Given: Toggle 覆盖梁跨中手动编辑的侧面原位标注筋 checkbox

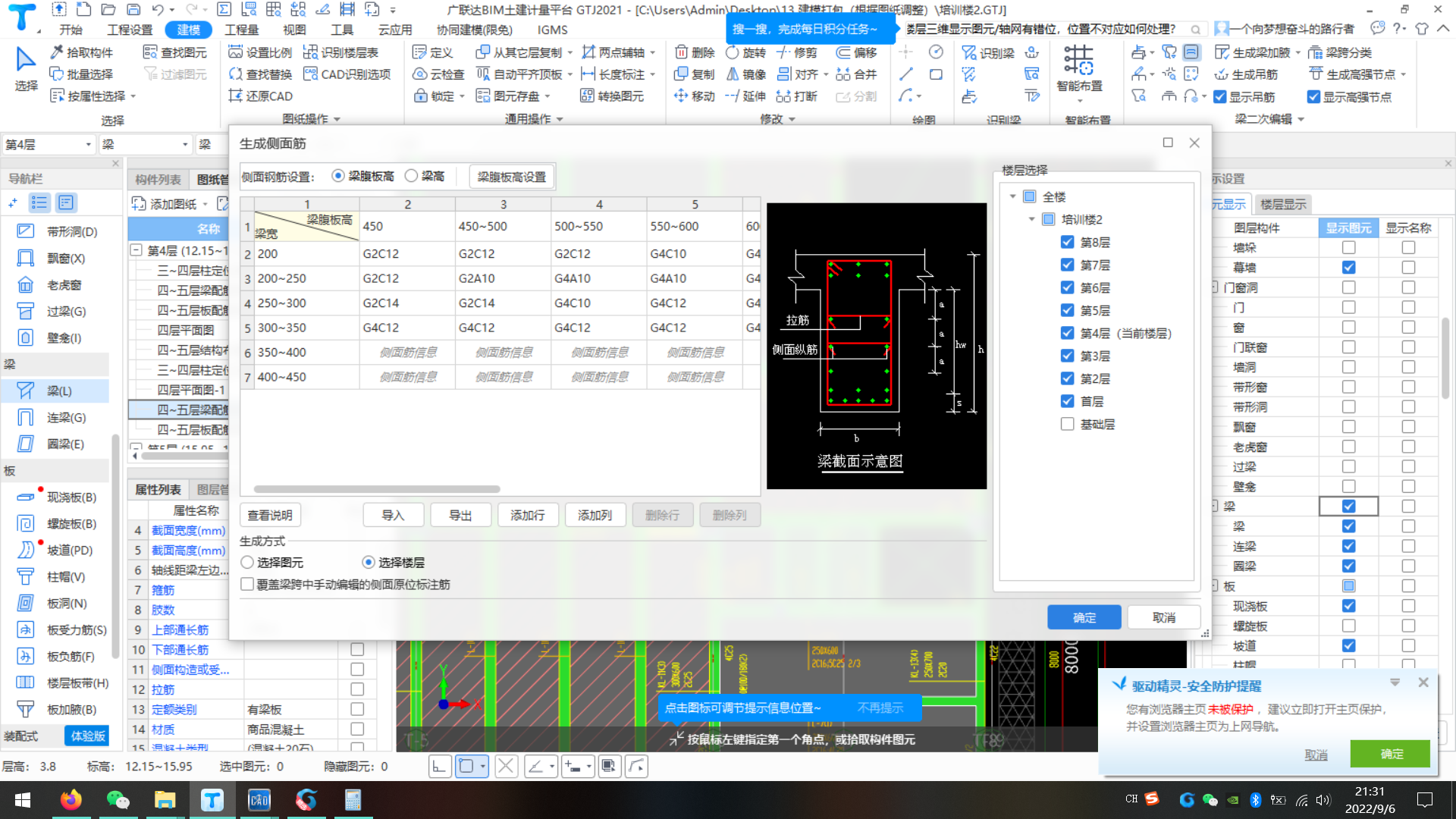Looking at the screenshot, I should [246, 585].
